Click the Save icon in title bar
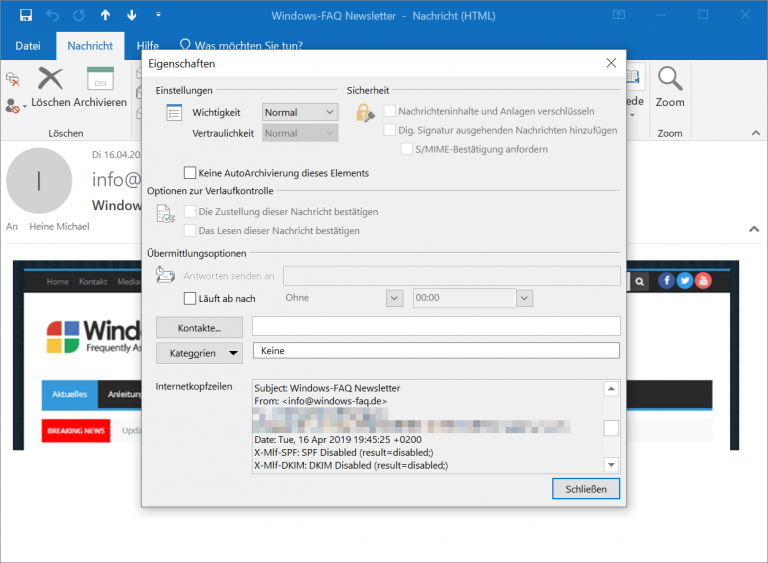Viewport: 768px width, 563px height. (x=26, y=16)
